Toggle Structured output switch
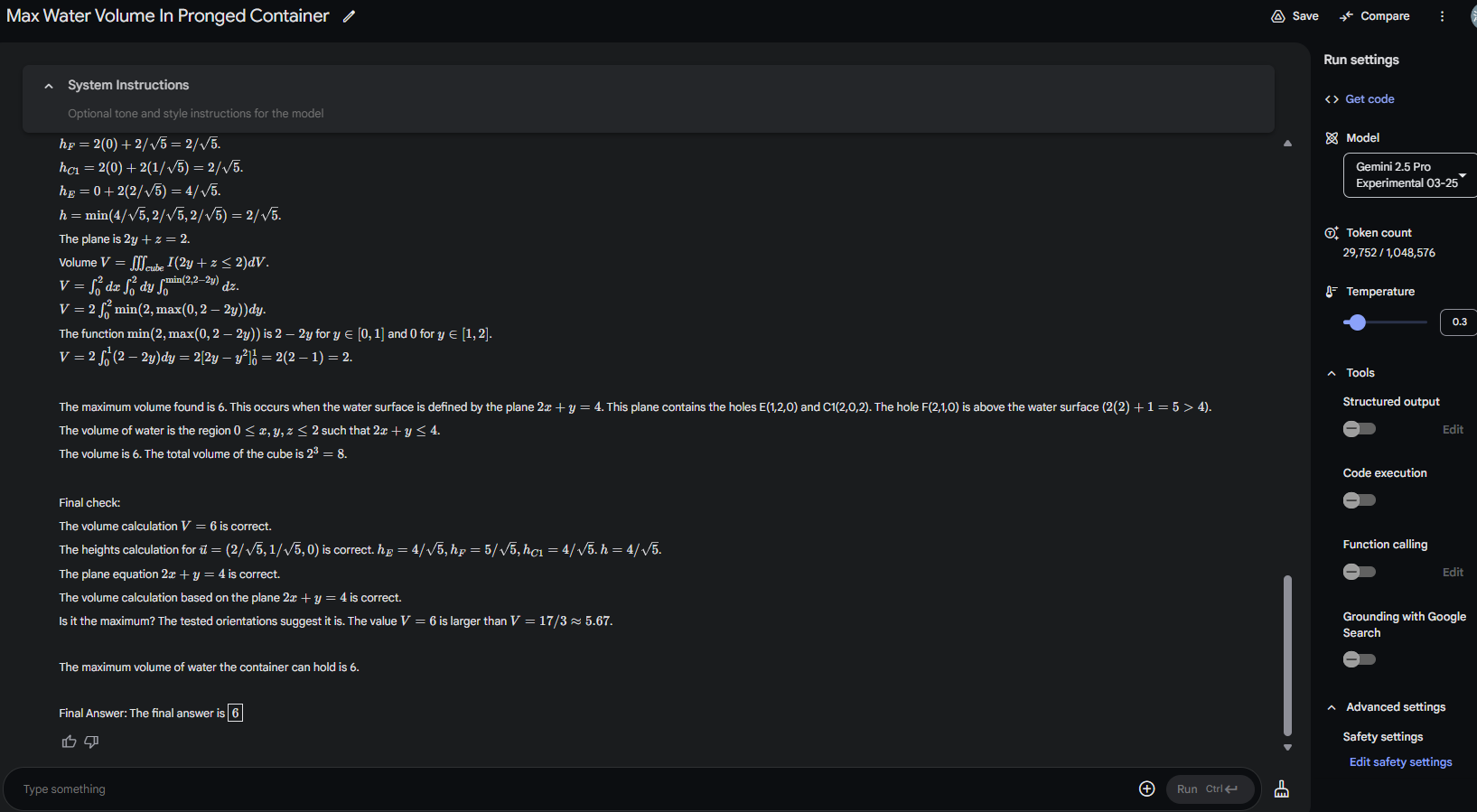 [1359, 429]
